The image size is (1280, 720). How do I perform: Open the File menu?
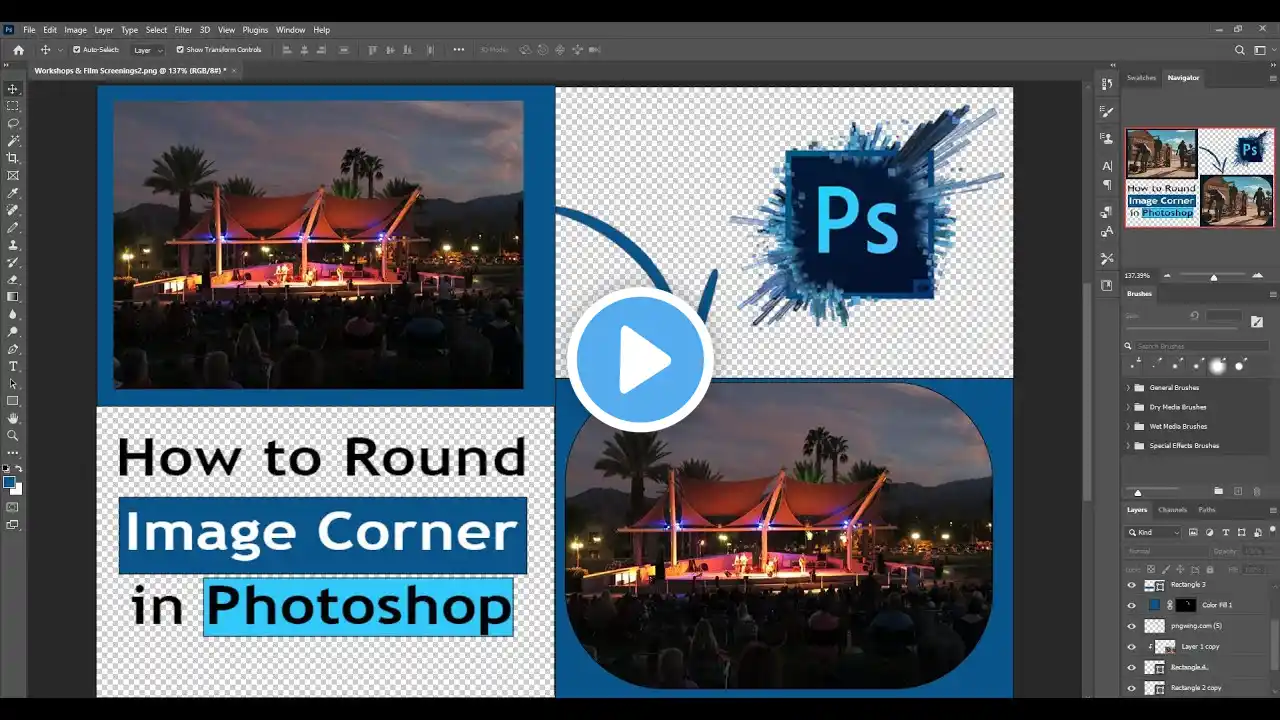tap(29, 30)
